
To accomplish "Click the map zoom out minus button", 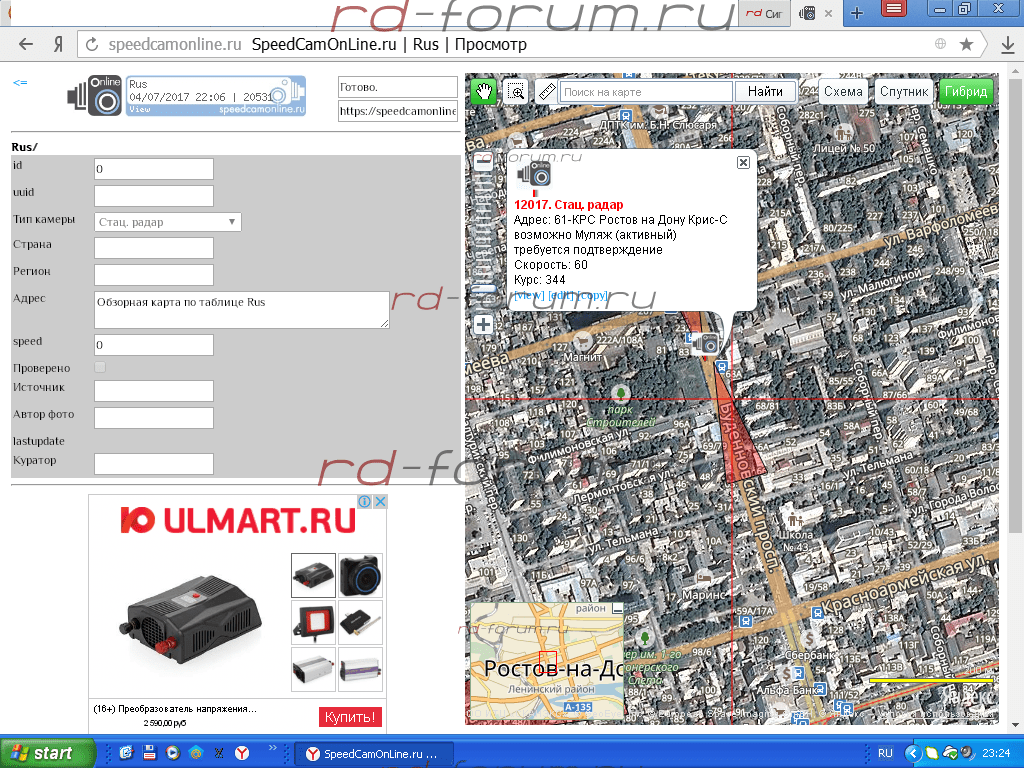I will (x=483, y=160).
